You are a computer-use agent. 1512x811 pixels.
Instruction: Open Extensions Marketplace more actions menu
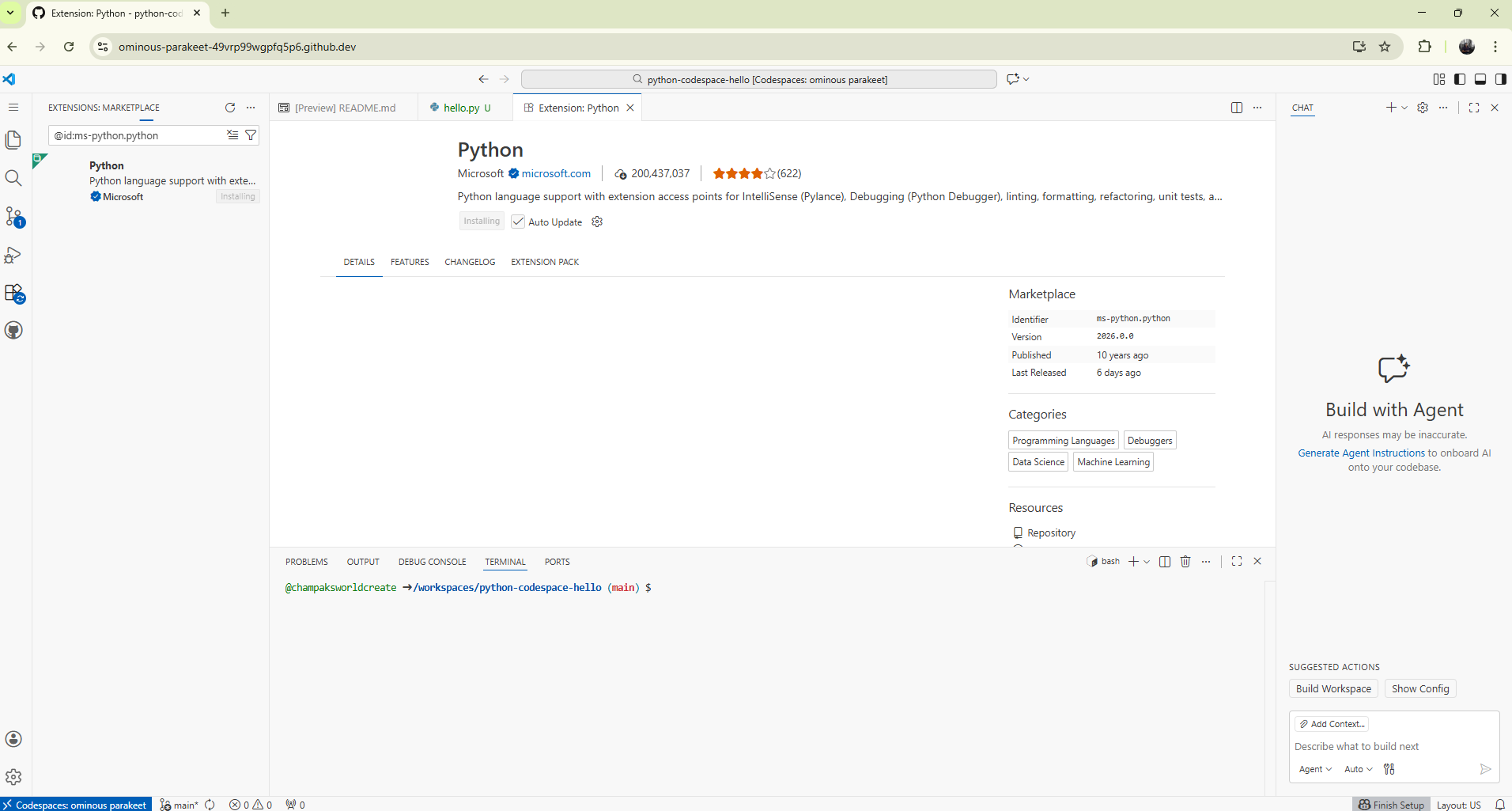click(251, 108)
